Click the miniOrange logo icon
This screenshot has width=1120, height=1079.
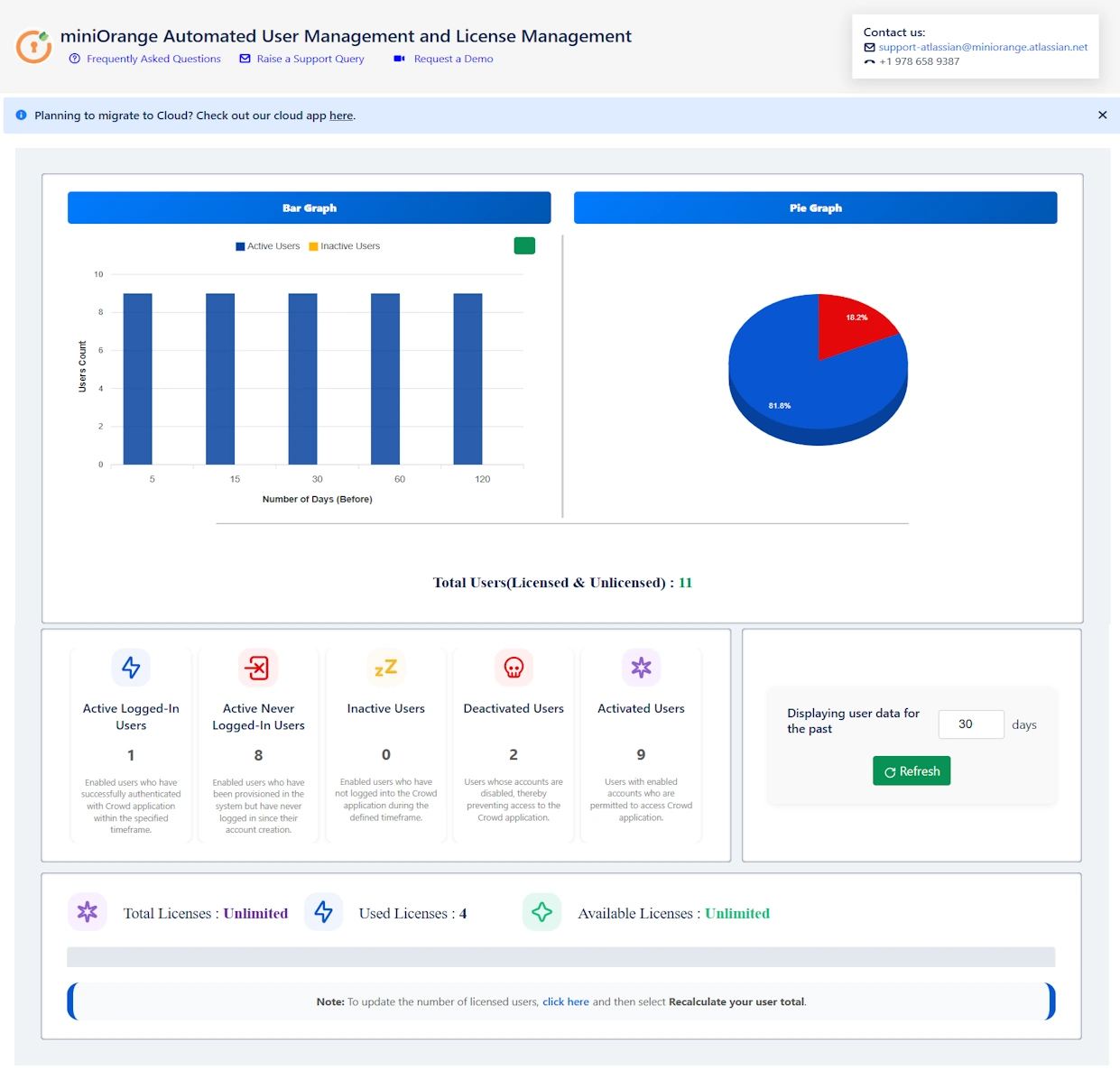[33, 46]
